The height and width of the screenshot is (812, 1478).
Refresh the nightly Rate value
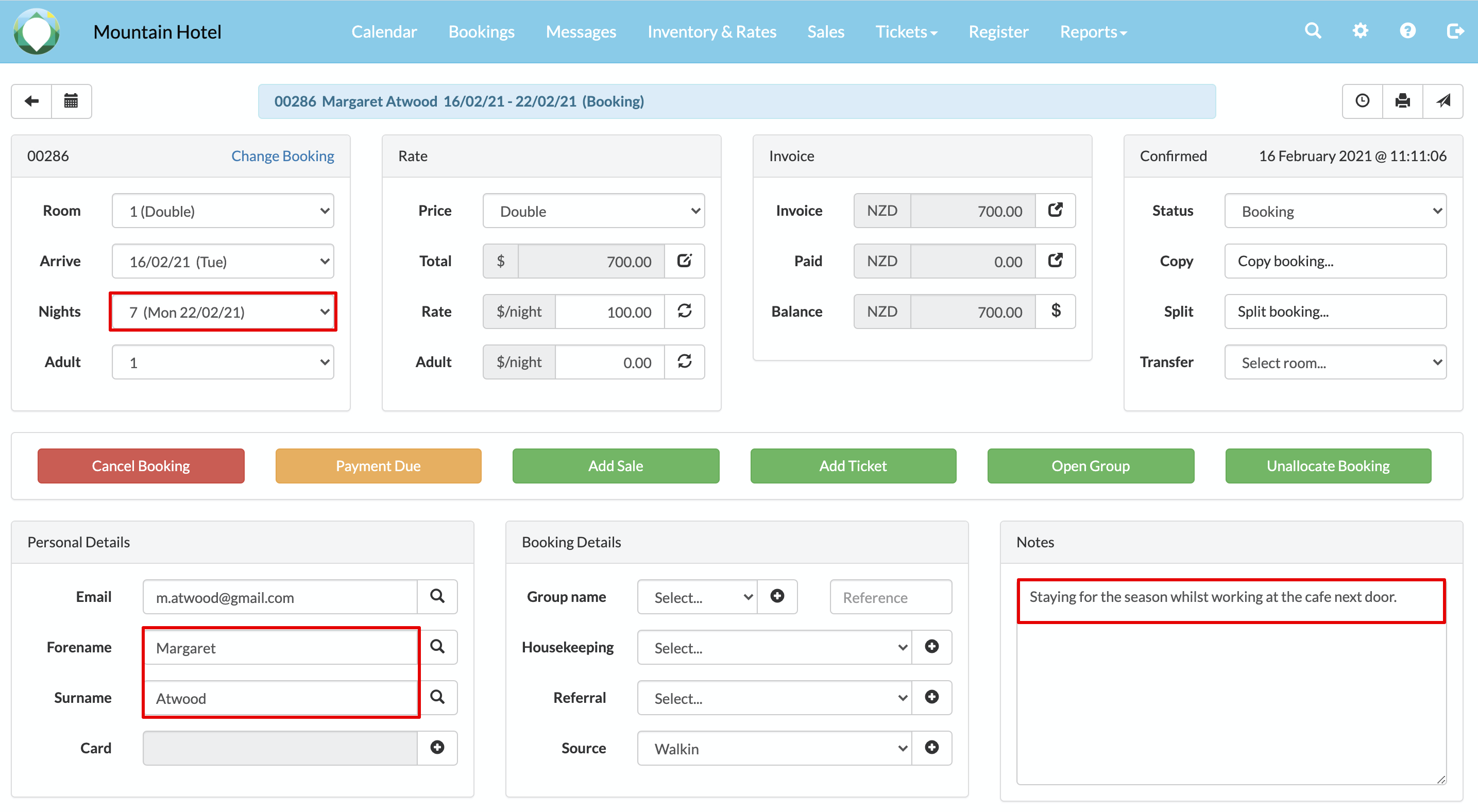point(684,312)
